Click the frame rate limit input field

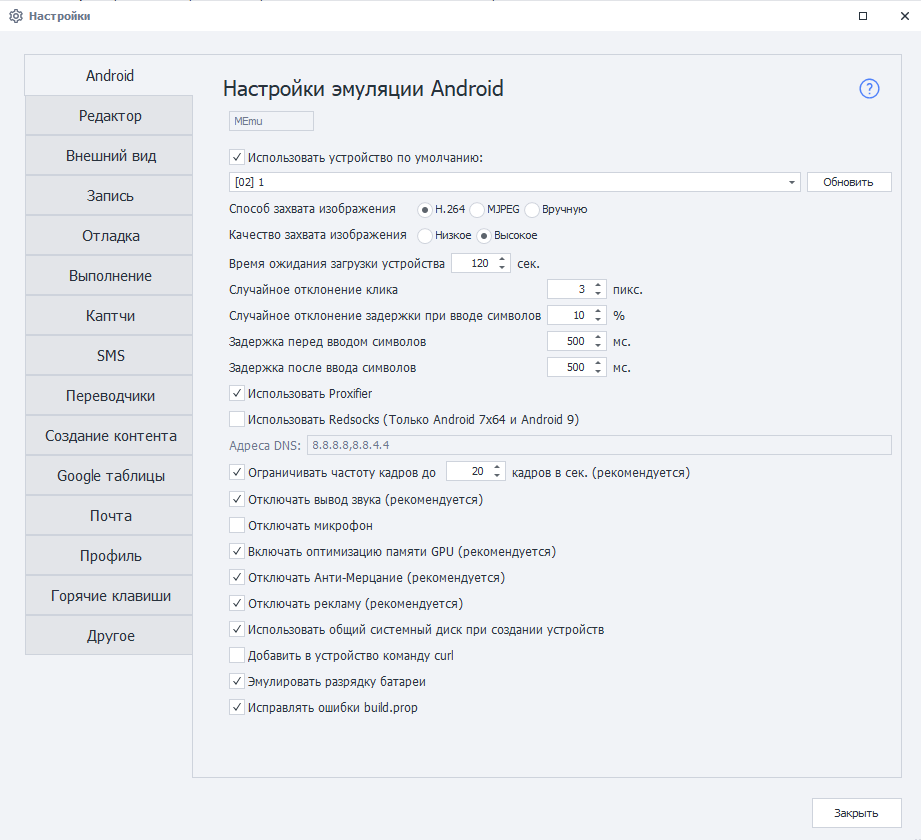click(466, 472)
